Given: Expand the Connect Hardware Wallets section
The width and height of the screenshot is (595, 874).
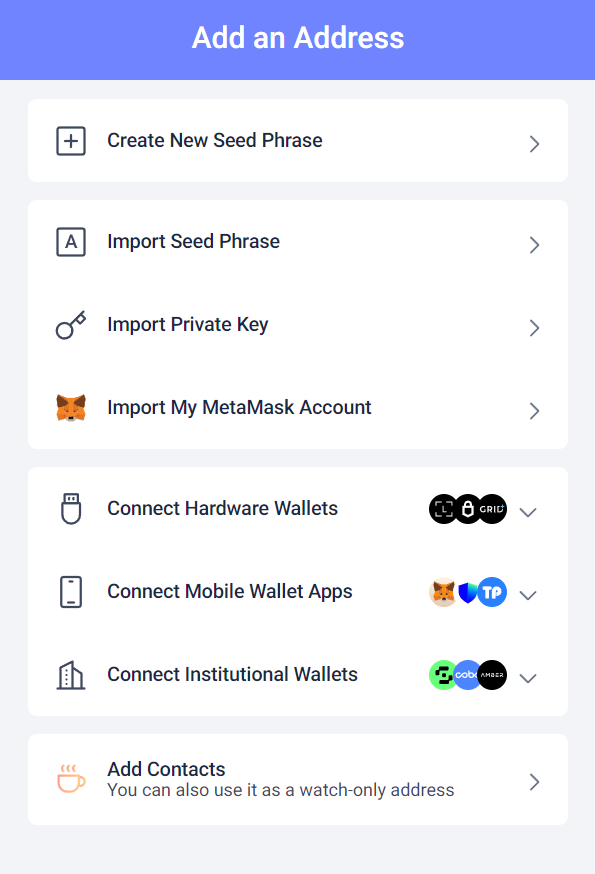Looking at the screenshot, I should [528, 512].
